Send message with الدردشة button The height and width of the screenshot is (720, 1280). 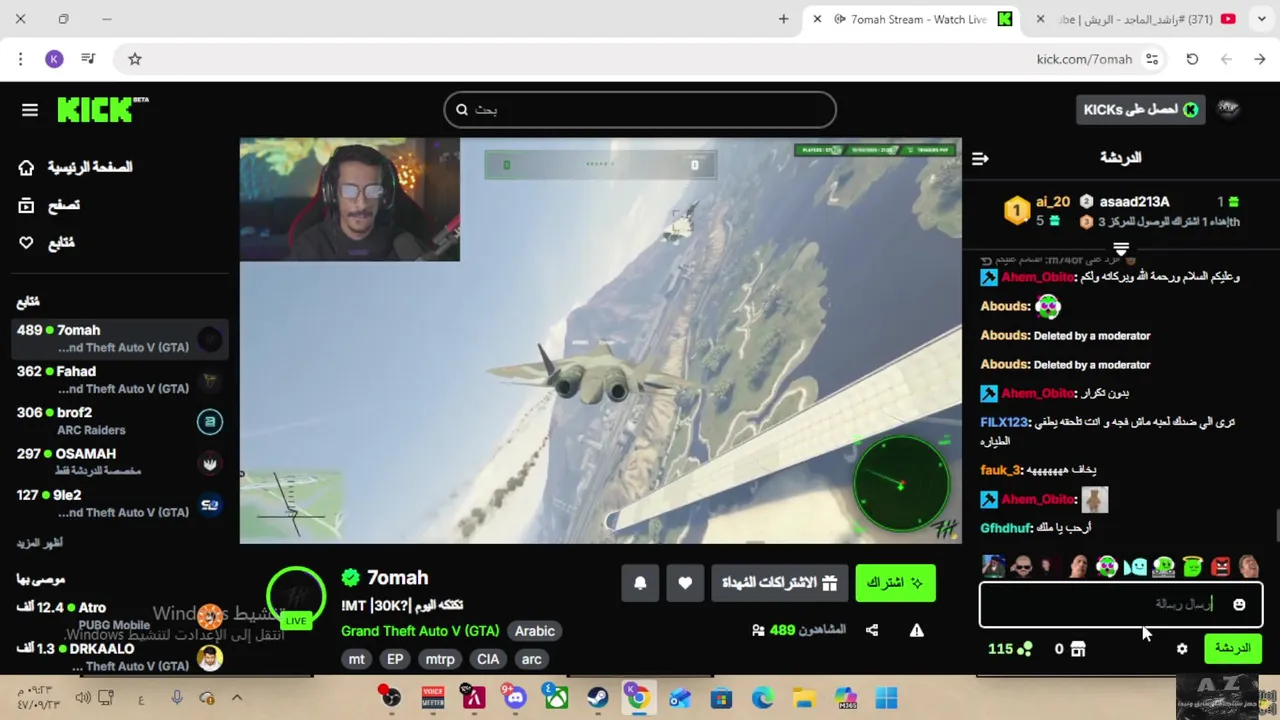click(1233, 648)
